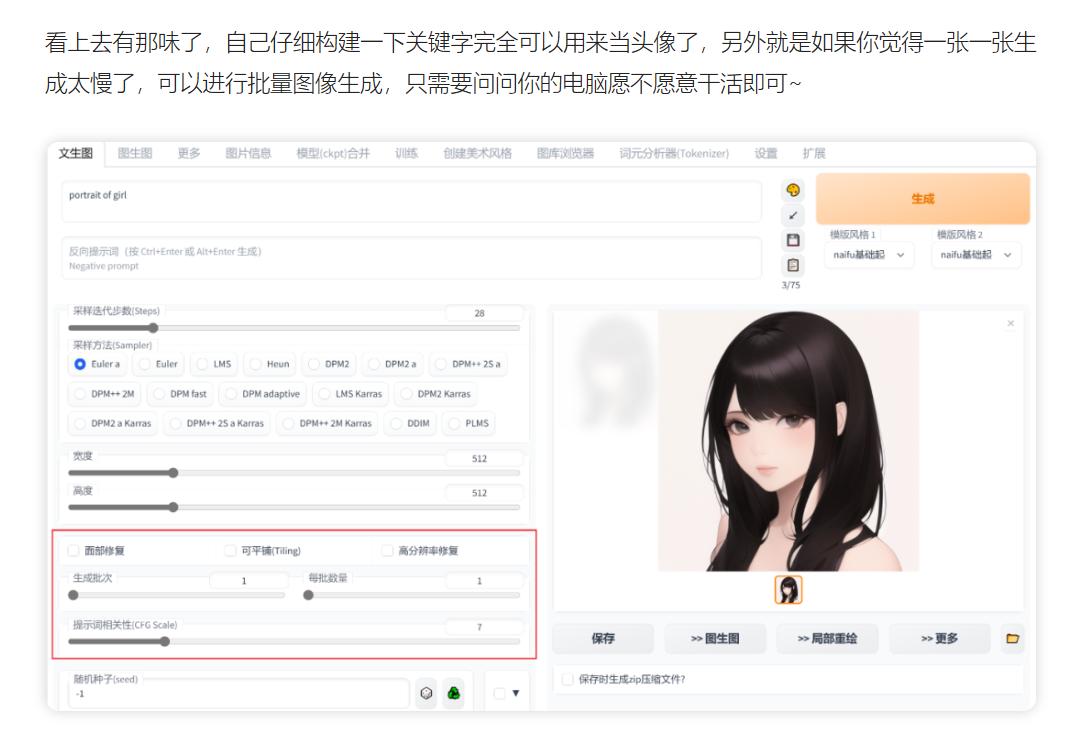This screenshot has height=747, width=1078.
Task: Open the 模型(ckpt)合并 tab
Action: pyautogui.click(x=333, y=153)
